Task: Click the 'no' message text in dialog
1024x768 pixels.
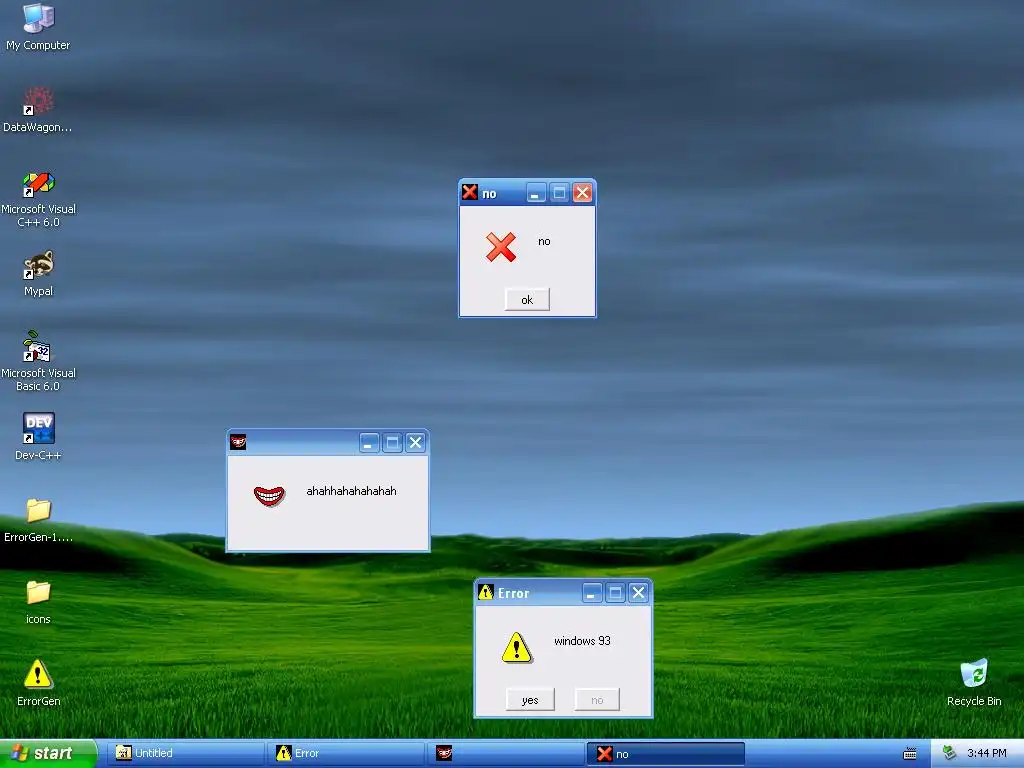Action: point(544,242)
